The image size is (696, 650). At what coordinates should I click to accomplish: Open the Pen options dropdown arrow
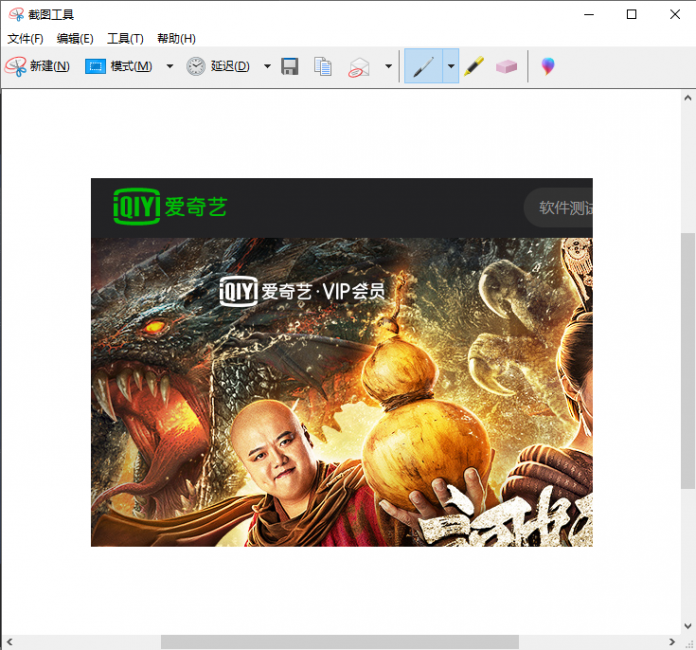coord(451,66)
